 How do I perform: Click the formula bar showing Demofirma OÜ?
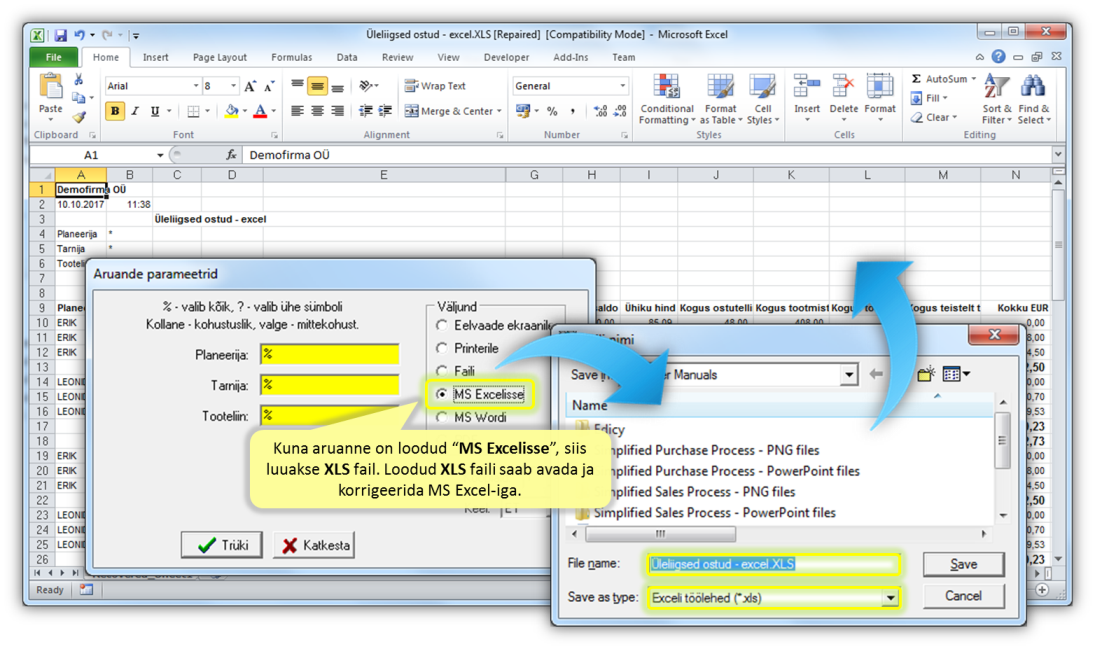tap(647, 155)
